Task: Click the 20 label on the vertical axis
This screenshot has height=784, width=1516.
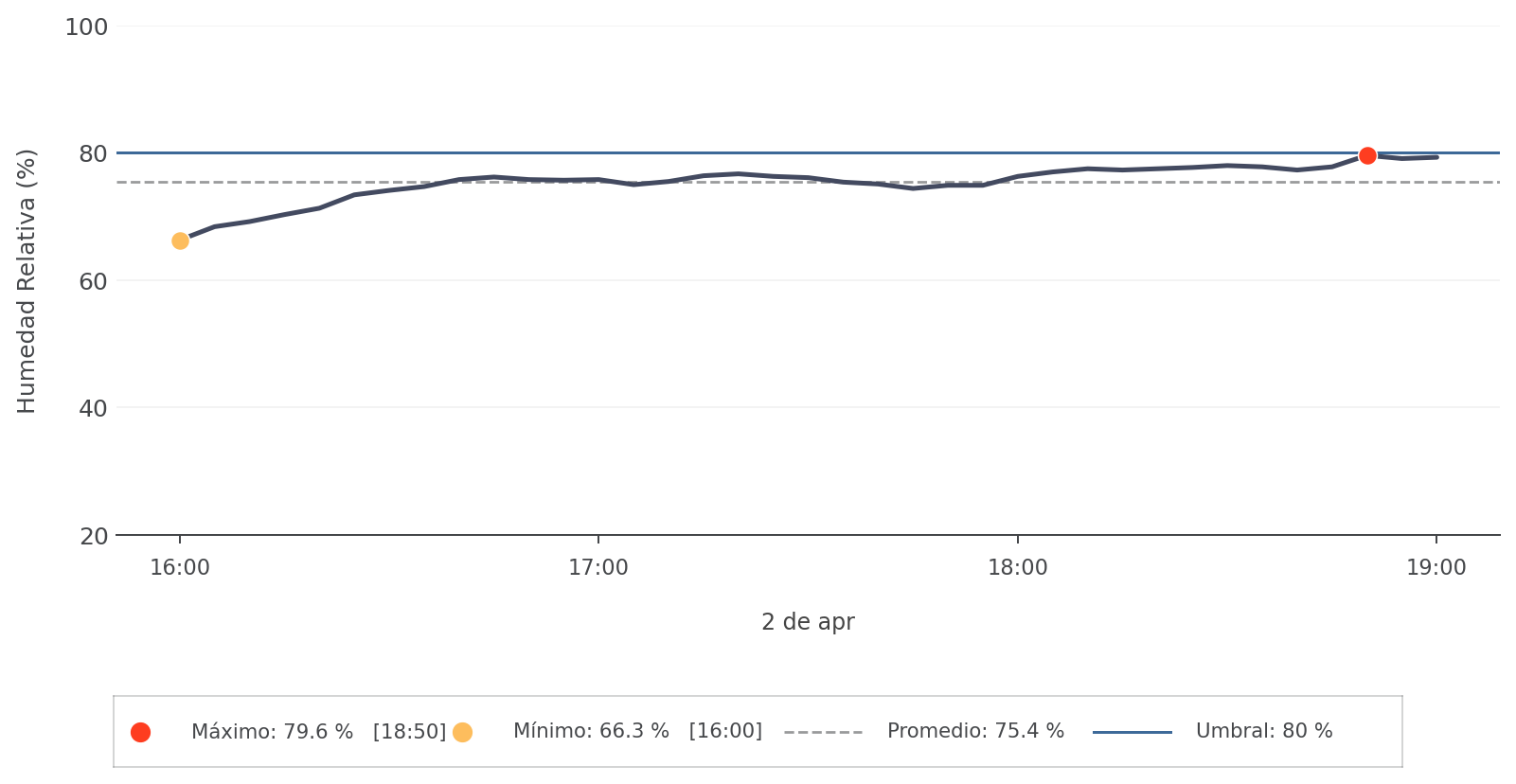Action: coord(93,537)
